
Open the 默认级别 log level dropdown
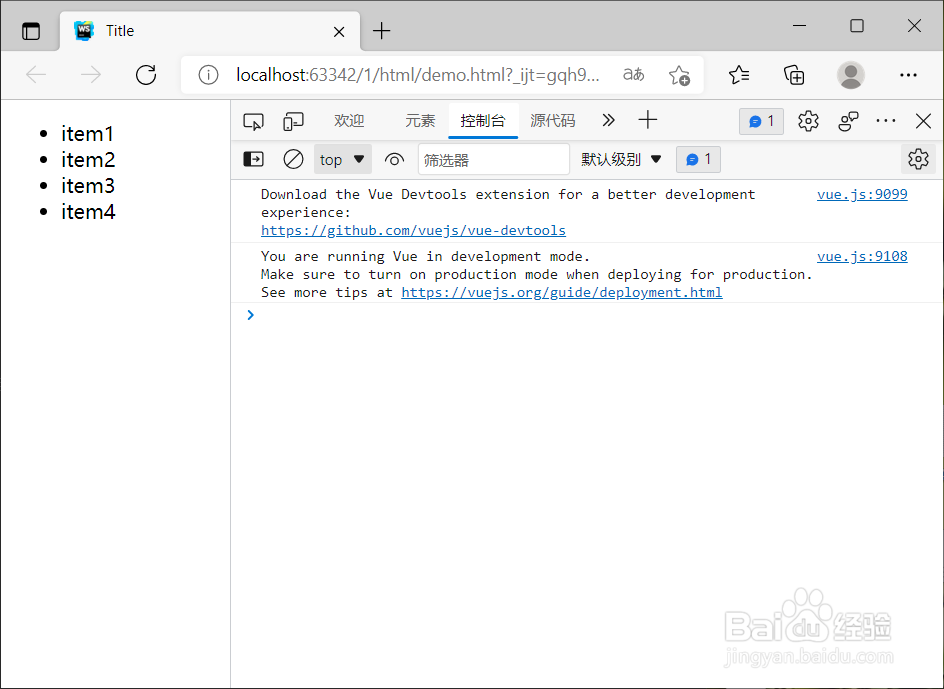621,159
